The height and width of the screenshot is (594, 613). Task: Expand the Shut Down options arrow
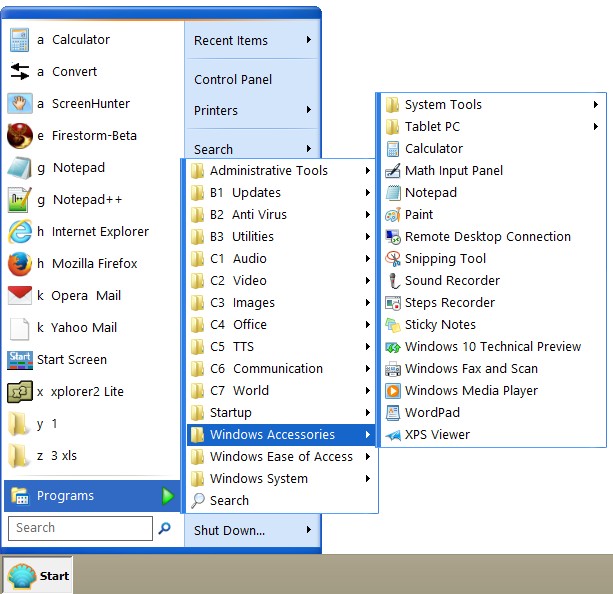coord(309,530)
